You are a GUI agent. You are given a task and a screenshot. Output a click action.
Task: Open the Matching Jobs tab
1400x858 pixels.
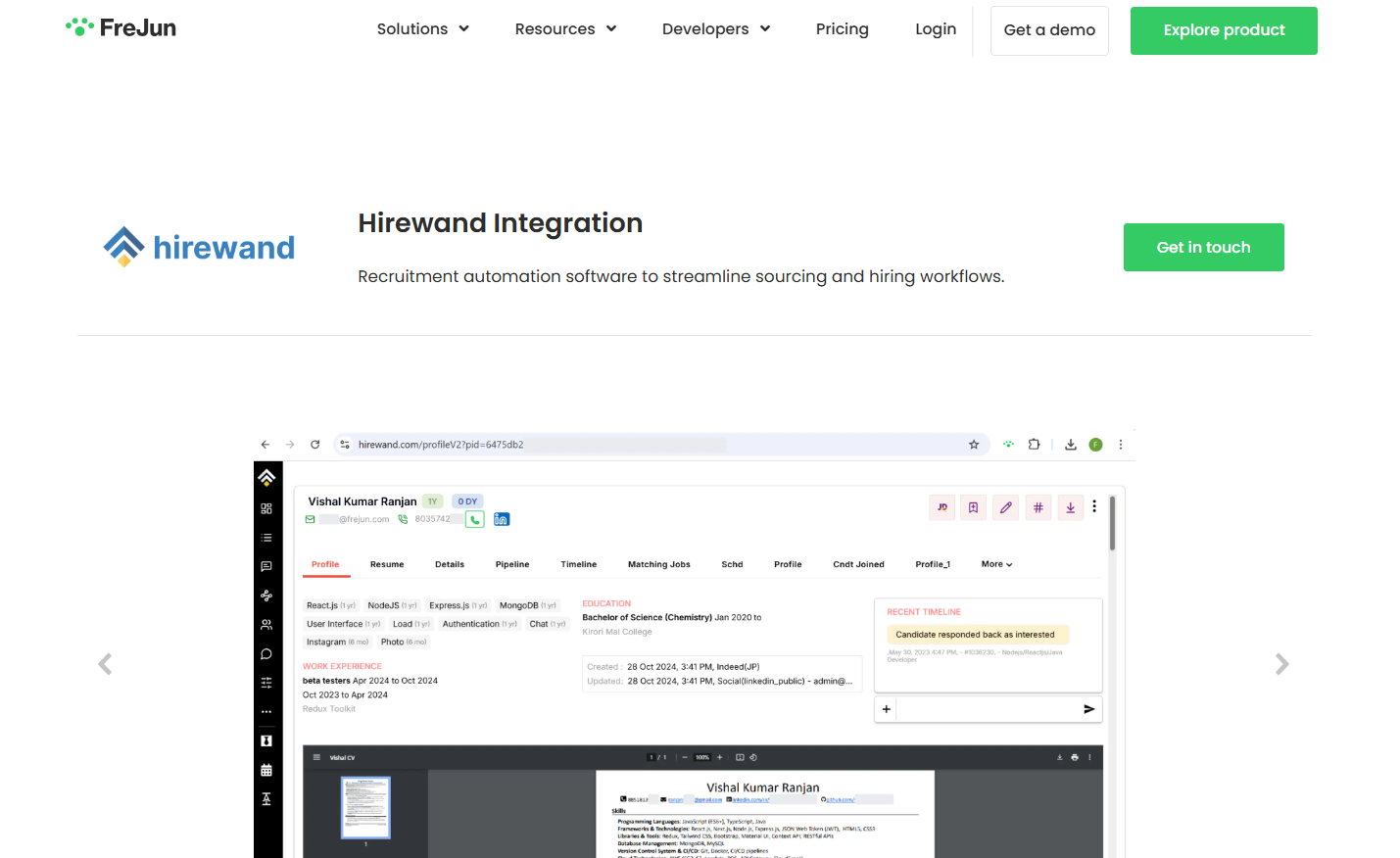(x=661, y=564)
